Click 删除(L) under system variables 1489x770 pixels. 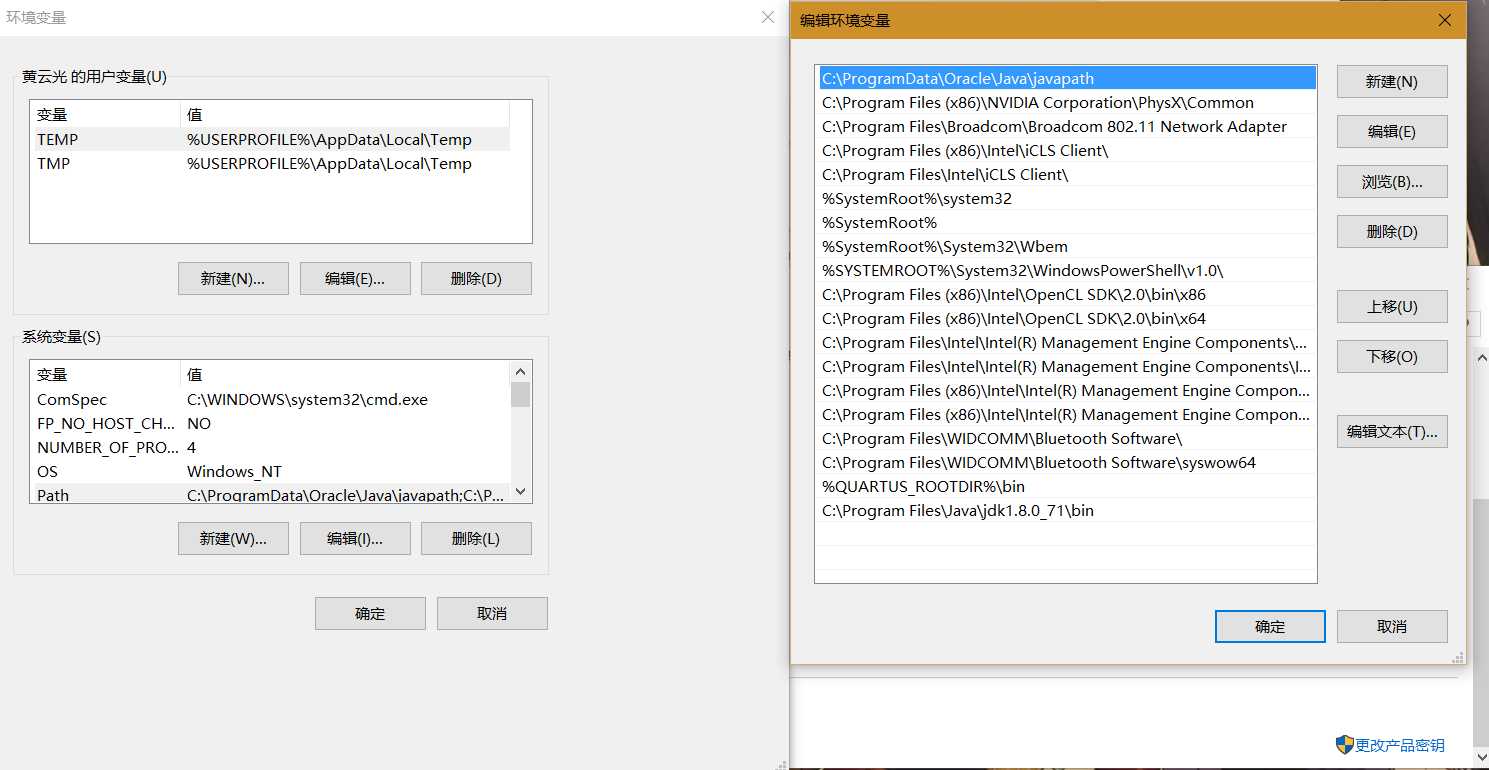click(476, 539)
